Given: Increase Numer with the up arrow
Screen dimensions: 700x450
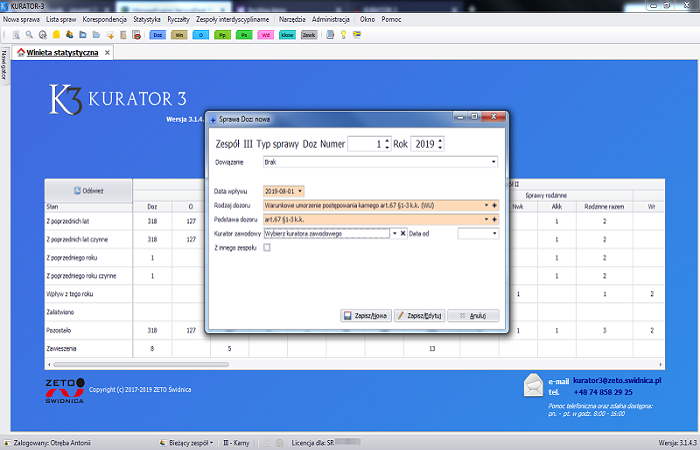Looking at the screenshot, I should (x=387, y=140).
